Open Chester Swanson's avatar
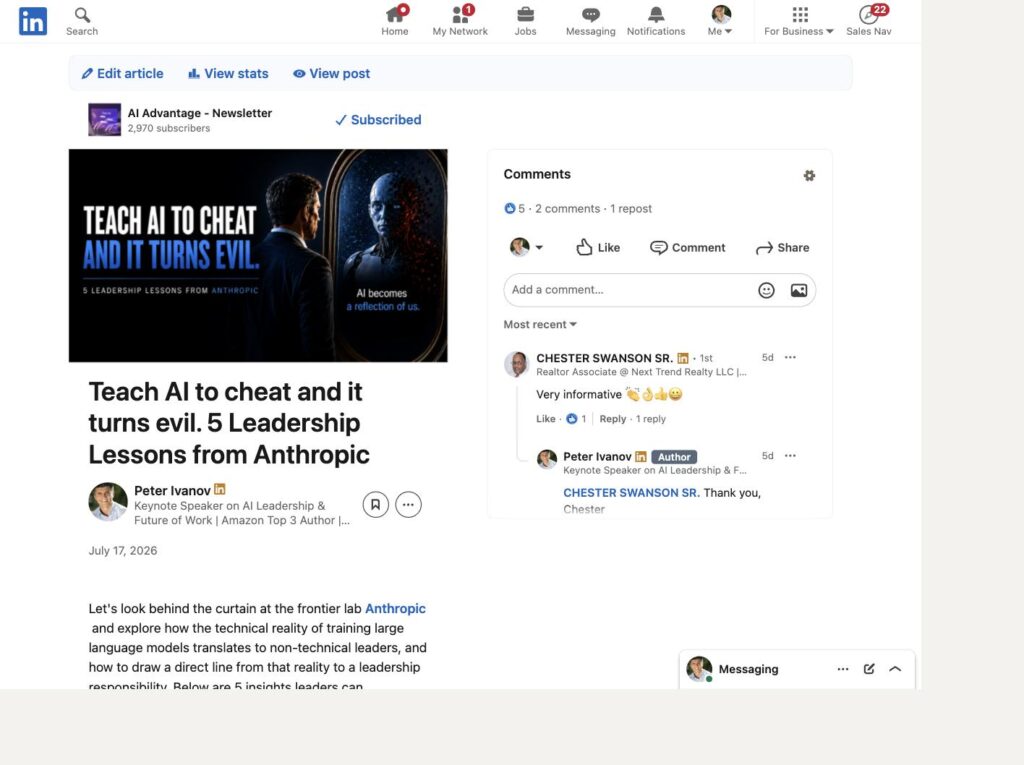This screenshot has height=765, width=1024. (517, 364)
